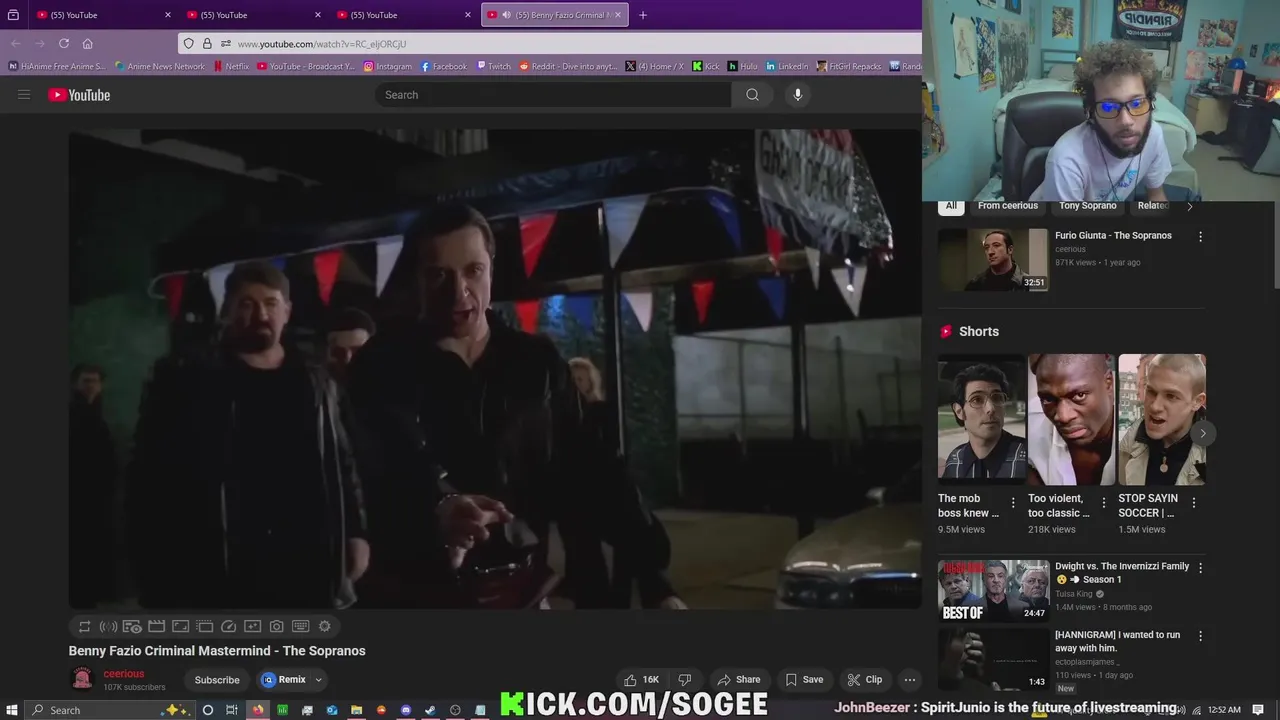The height and width of the screenshot is (720, 1280).
Task: Open Steam from the taskbar
Action: (430, 710)
